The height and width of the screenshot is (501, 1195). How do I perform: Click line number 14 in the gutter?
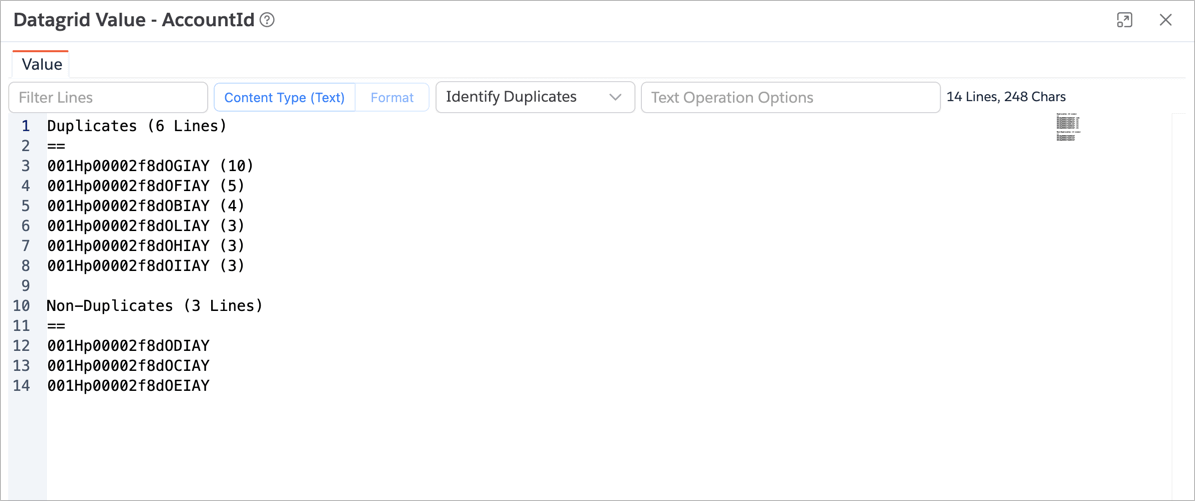[x=22, y=386]
